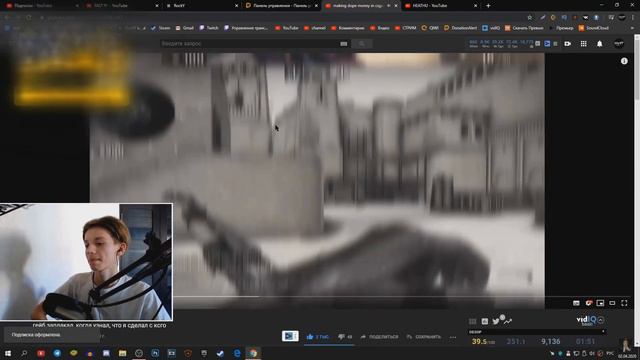Enter fullscreen mode in the player
This screenshot has height=360, width=640.
point(624,303)
